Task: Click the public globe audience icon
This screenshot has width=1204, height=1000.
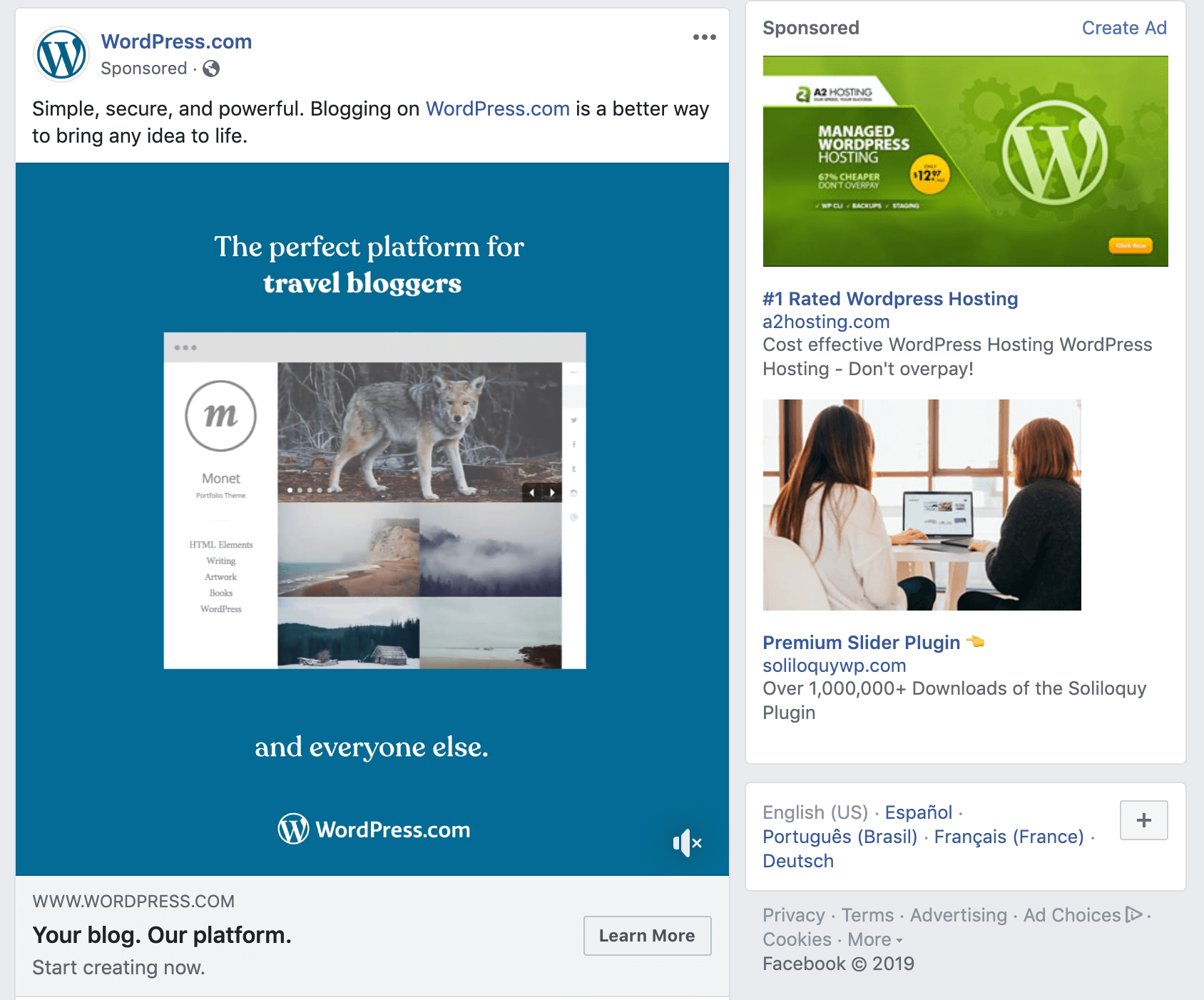Action: click(x=211, y=68)
